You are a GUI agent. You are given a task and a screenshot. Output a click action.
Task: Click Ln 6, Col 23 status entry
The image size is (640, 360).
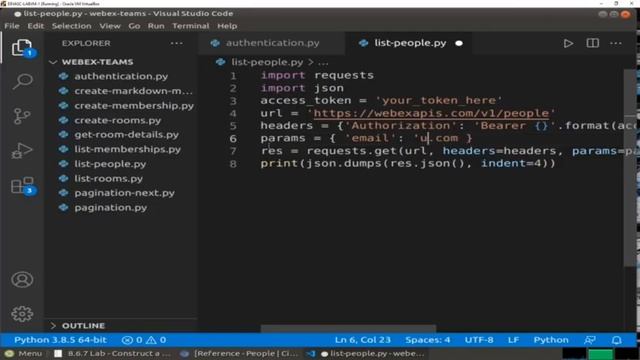pos(362,340)
